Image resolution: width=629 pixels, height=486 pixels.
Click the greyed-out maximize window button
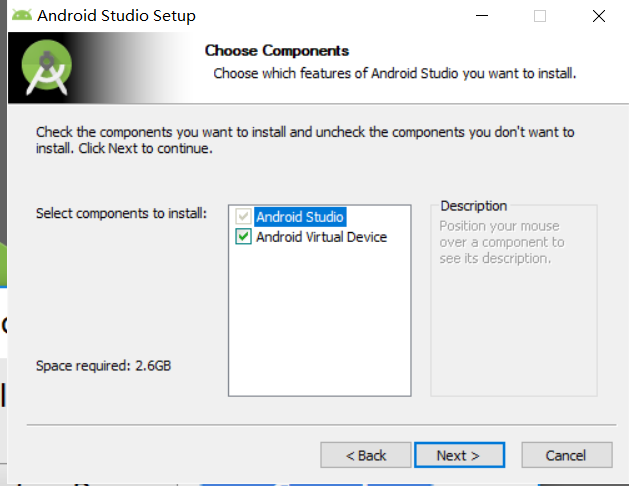tap(540, 16)
